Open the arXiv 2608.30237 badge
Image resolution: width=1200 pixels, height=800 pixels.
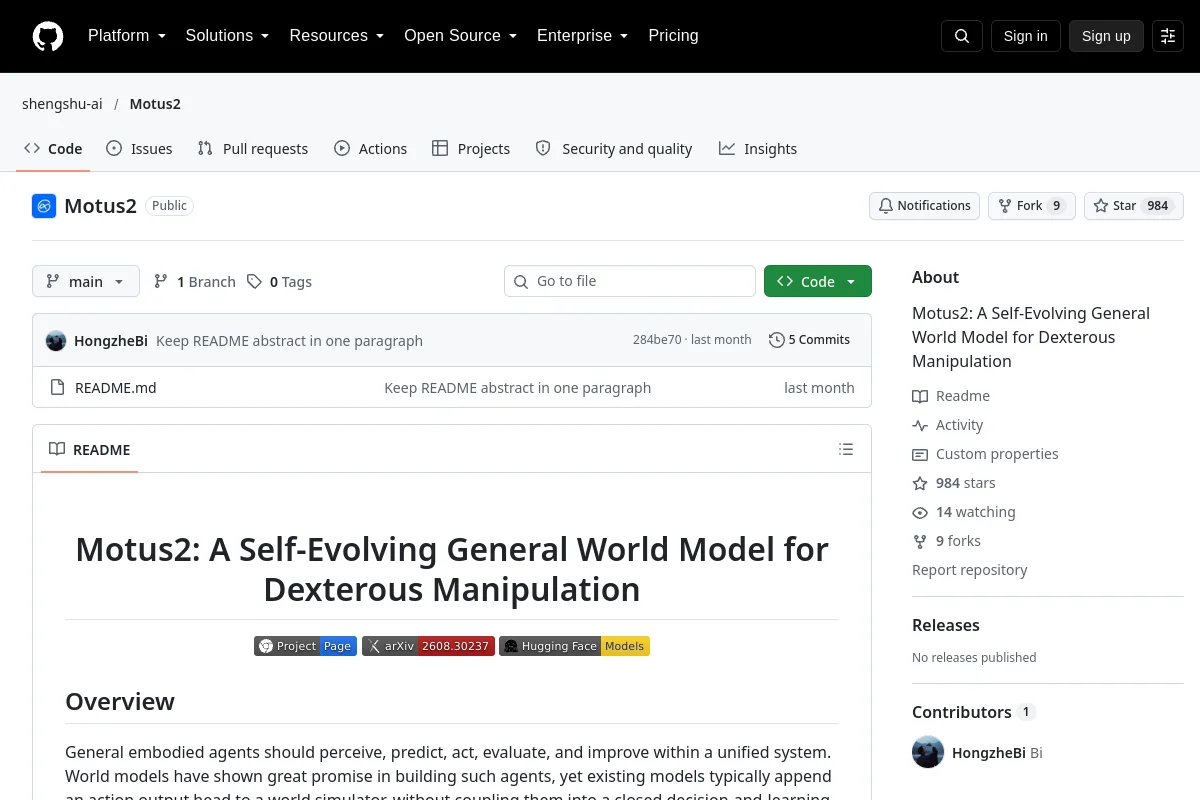[x=428, y=646]
